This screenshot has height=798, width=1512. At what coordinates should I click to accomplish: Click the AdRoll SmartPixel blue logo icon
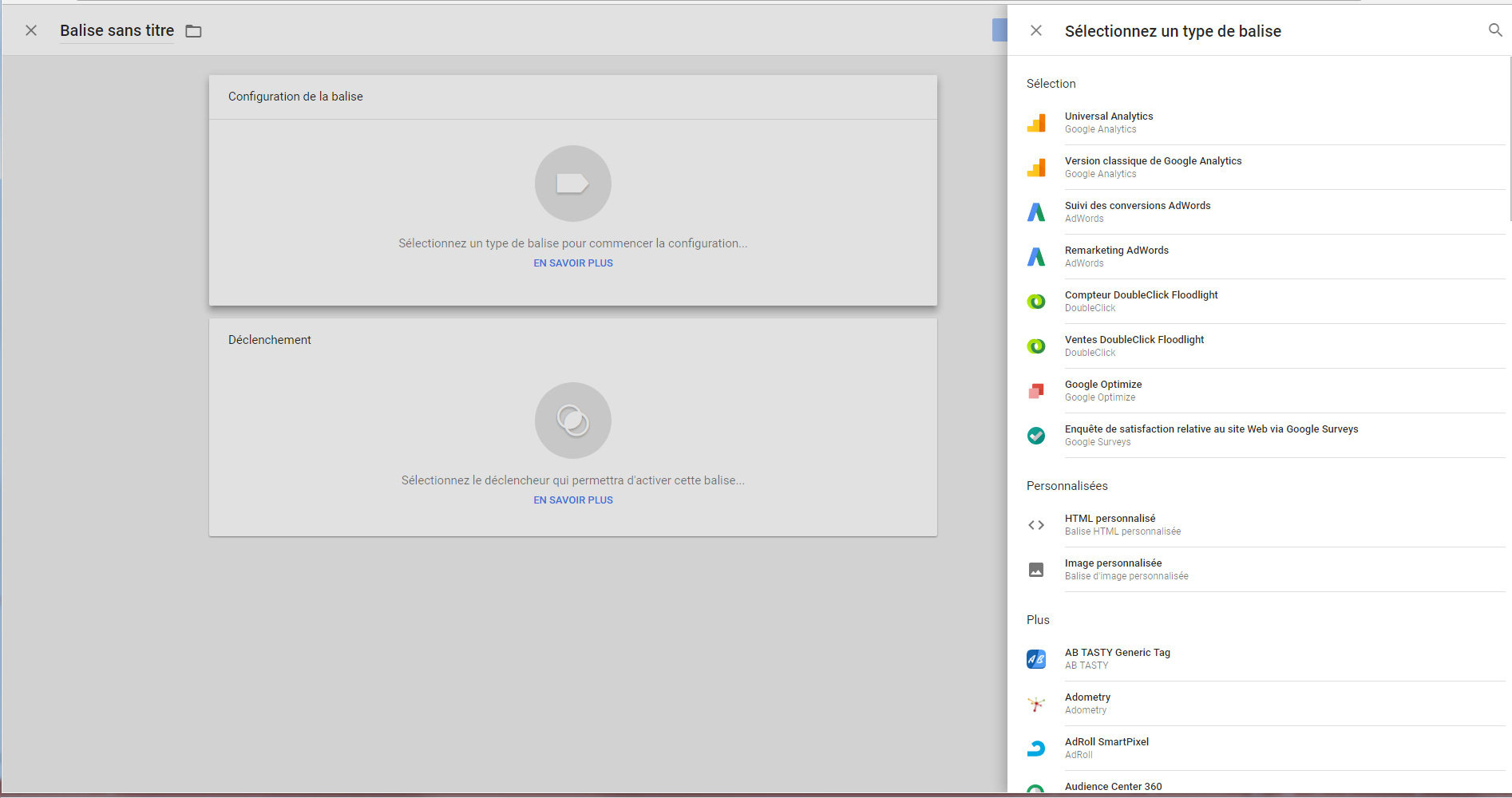pos(1036,749)
